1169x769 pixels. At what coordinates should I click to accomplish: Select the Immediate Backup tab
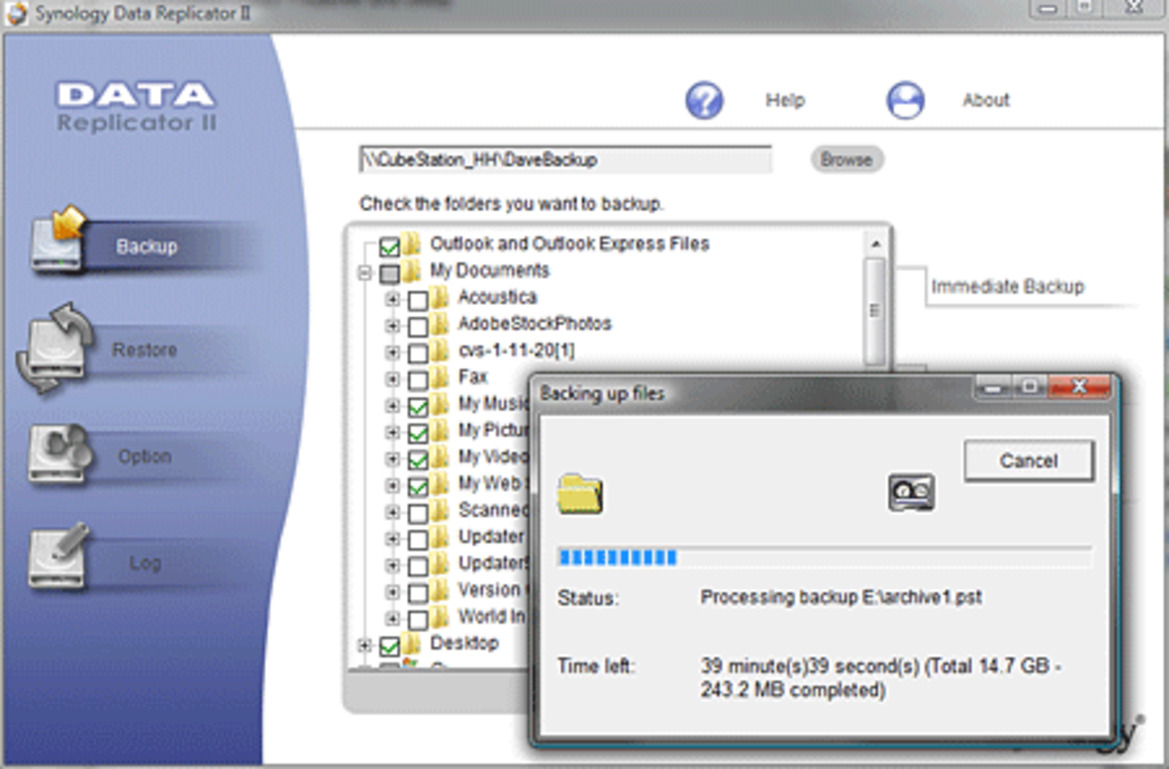point(1007,286)
